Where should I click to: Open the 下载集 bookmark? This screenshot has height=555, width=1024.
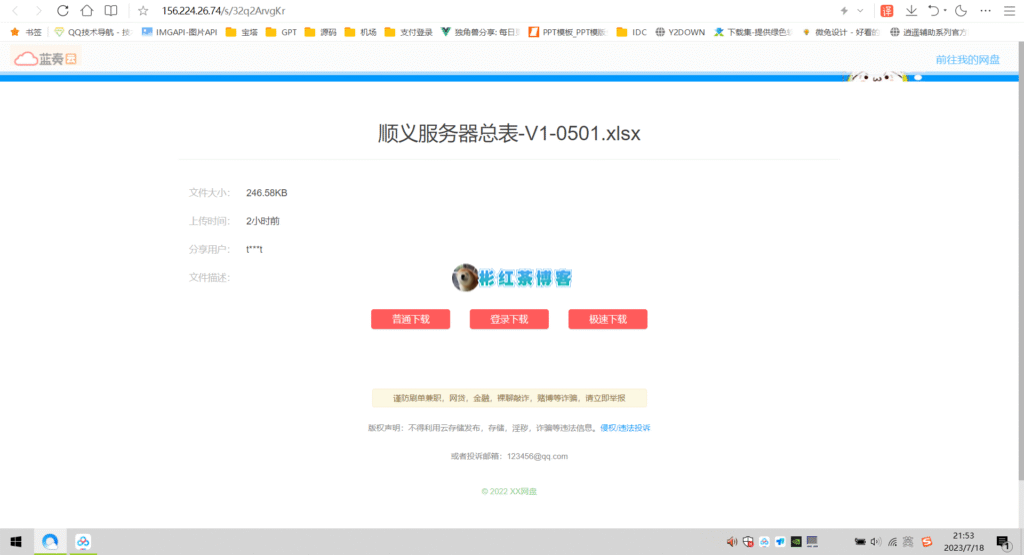(x=752, y=32)
